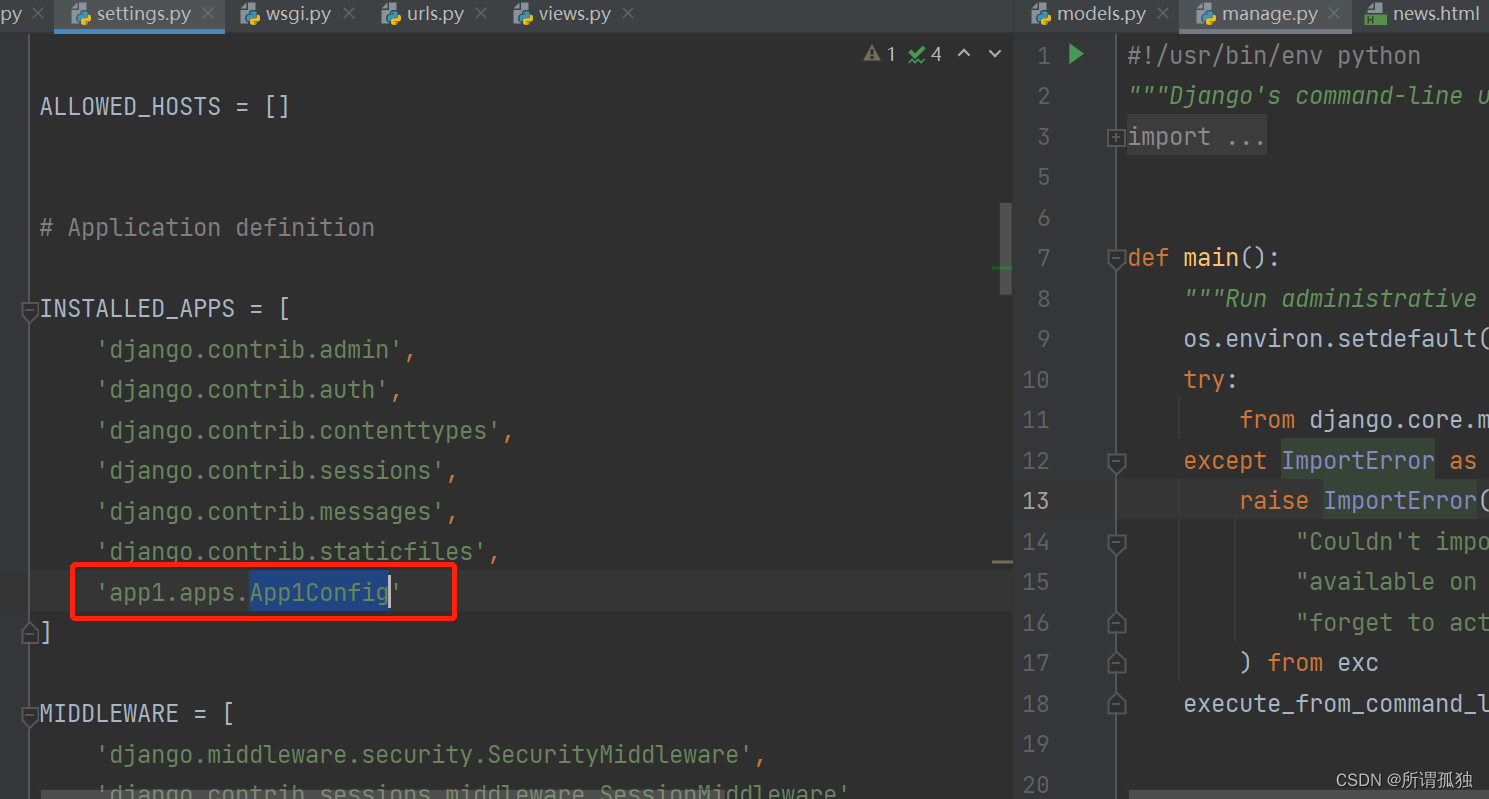Close the models.py tab
1489x799 pixels.
[1163, 14]
